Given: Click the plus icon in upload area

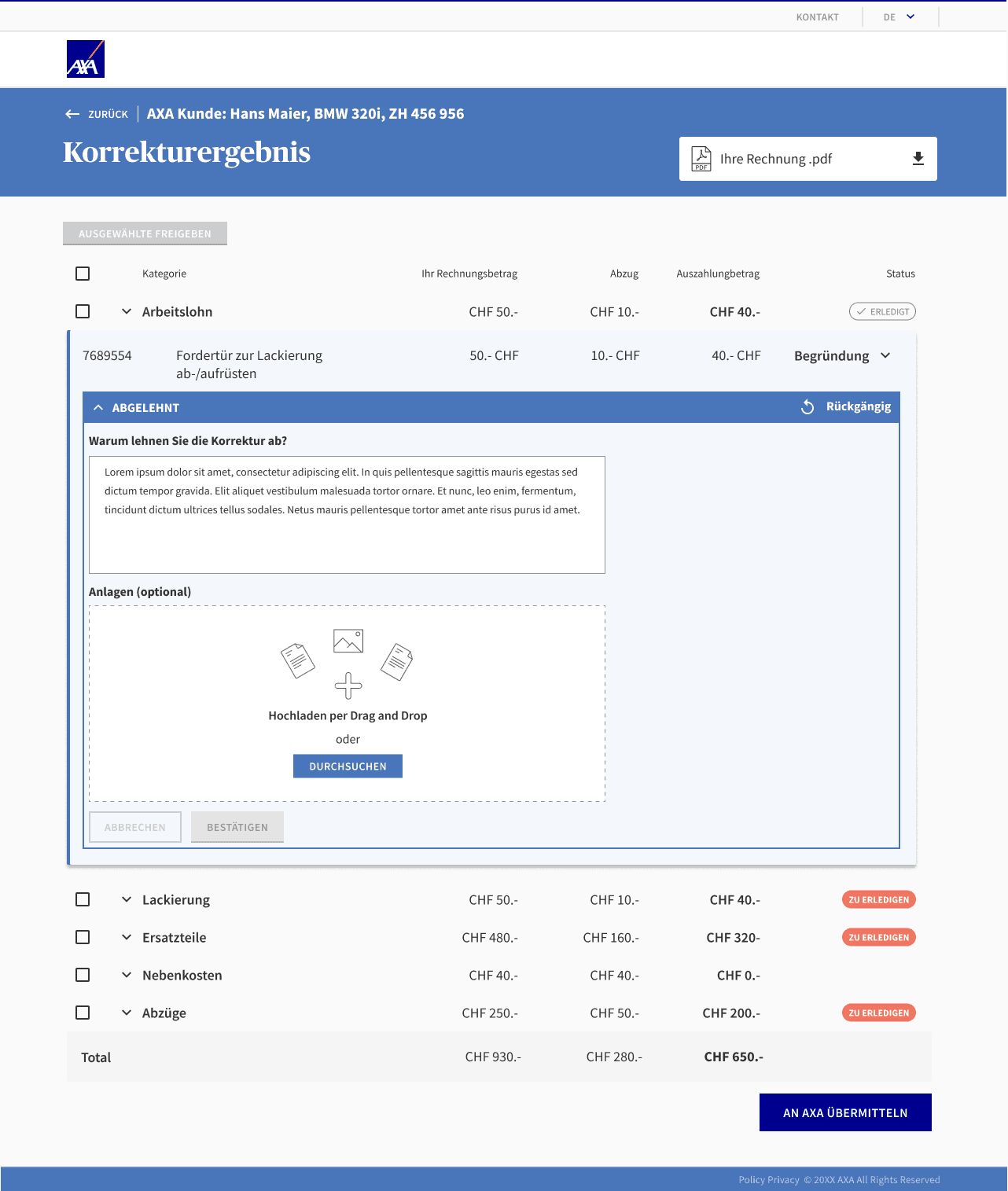Looking at the screenshot, I should pos(348,686).
